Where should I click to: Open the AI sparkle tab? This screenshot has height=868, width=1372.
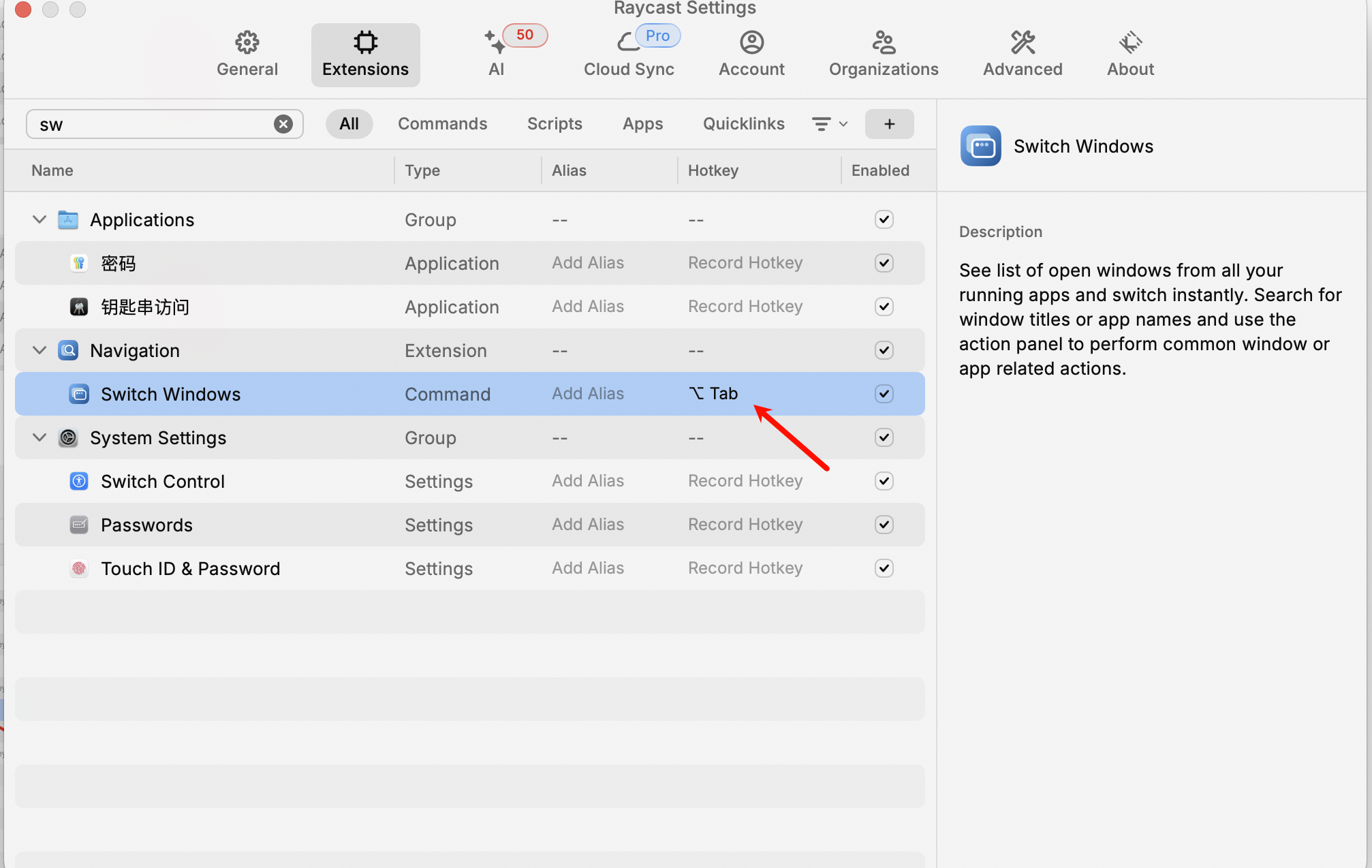(496, 54)
